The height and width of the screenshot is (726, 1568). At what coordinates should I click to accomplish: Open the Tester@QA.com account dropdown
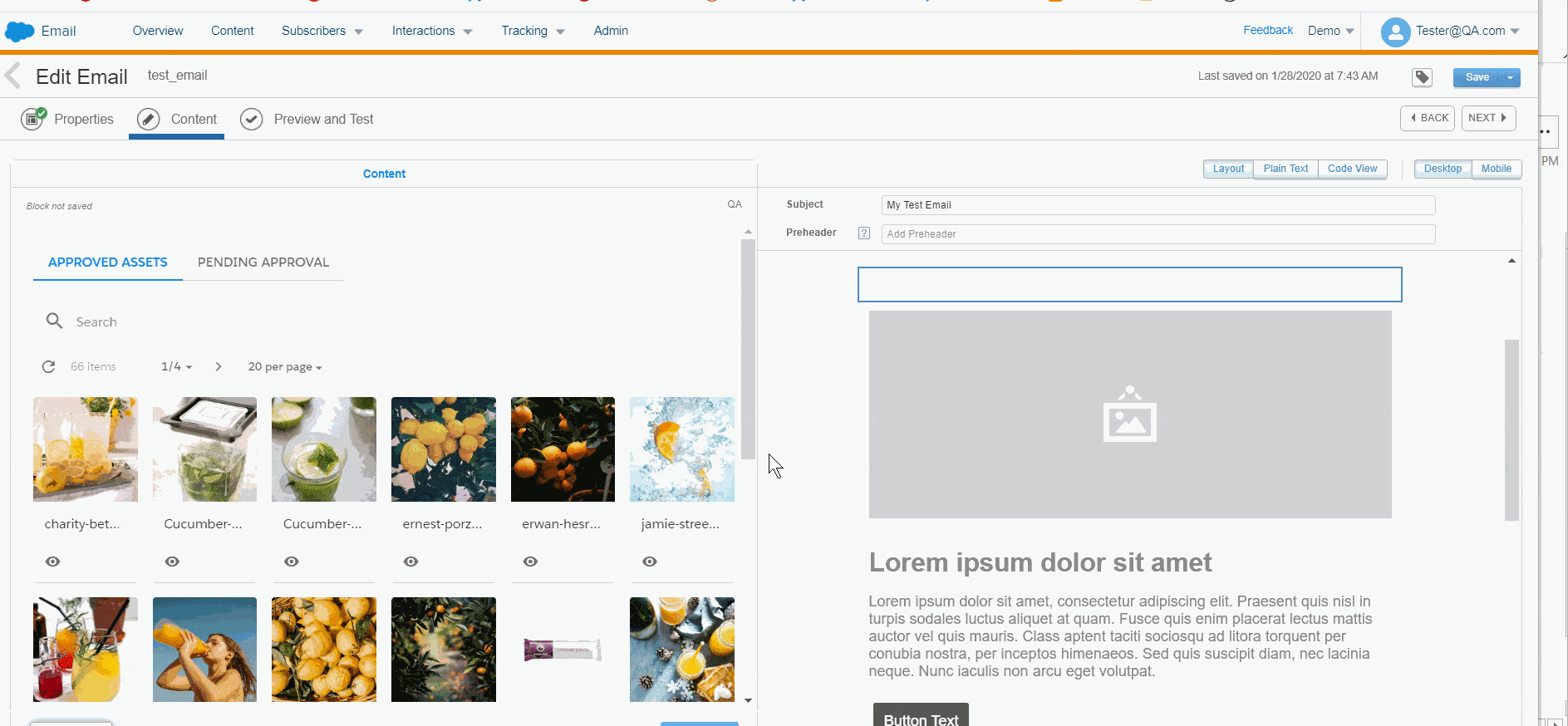coord(1467,31)
